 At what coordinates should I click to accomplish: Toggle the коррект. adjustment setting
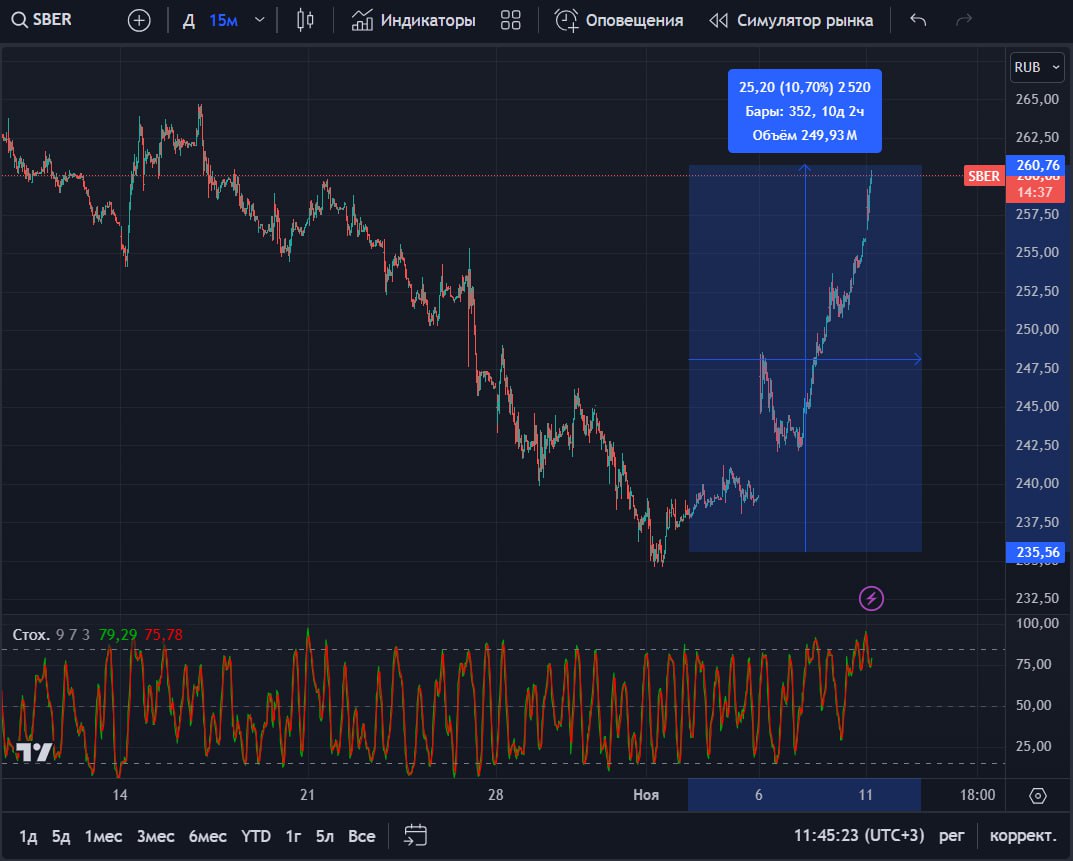tap(1023, 836)
